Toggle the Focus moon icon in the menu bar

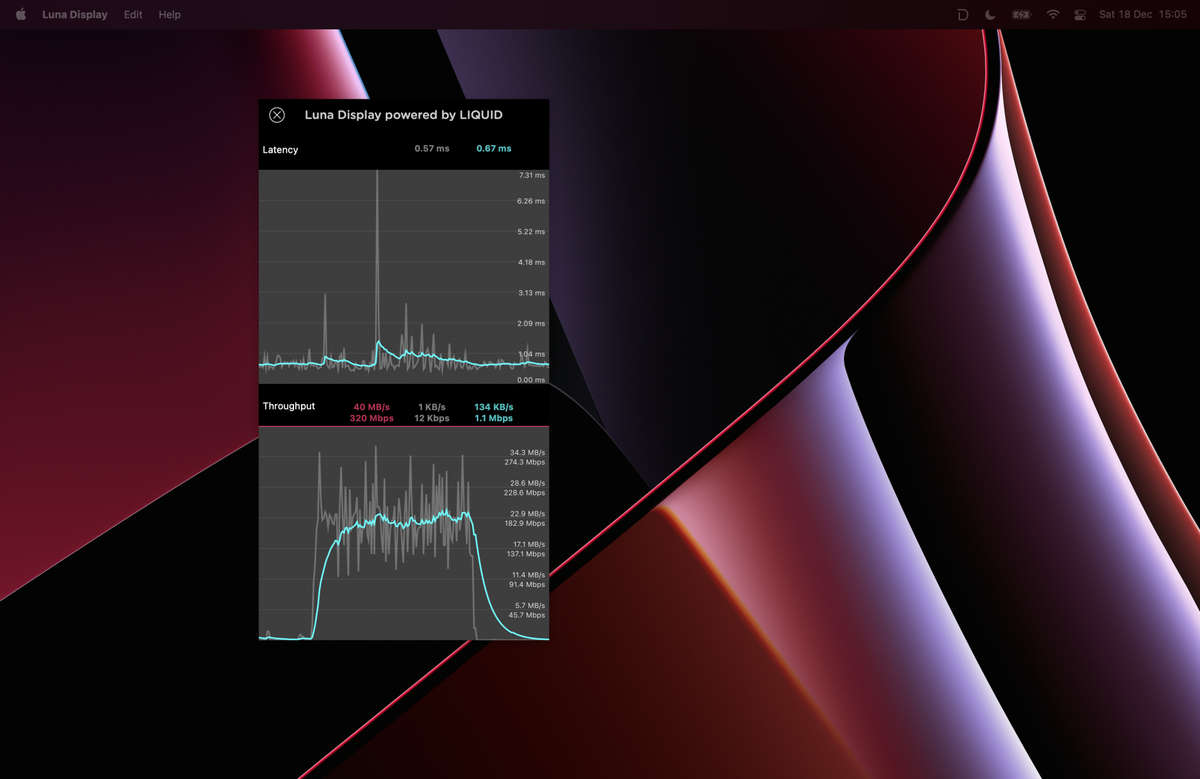[x=990, y=15]
